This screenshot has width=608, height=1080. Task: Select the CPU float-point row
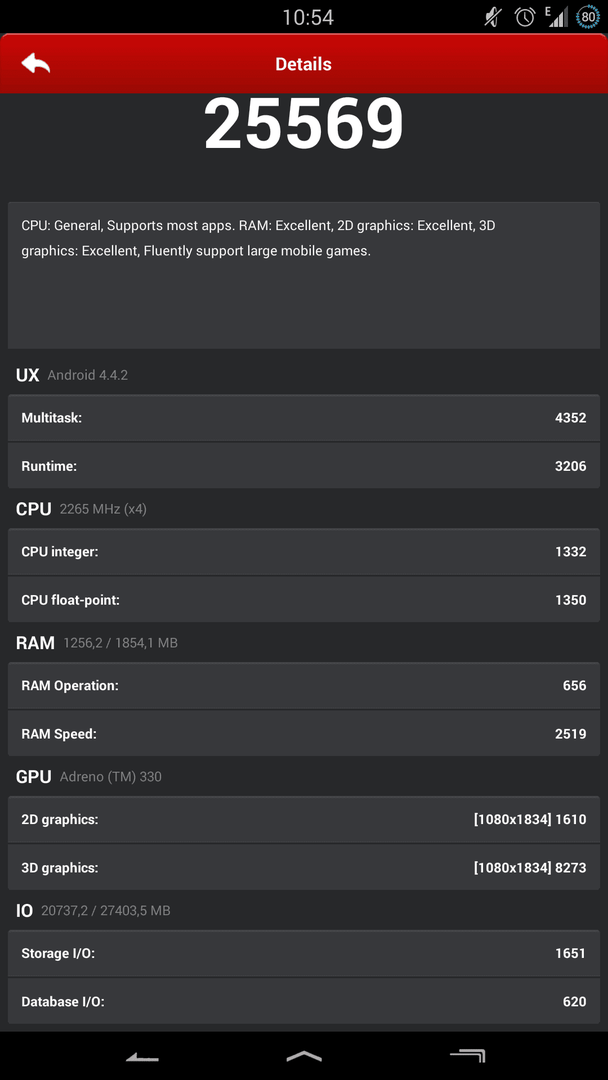304,600
